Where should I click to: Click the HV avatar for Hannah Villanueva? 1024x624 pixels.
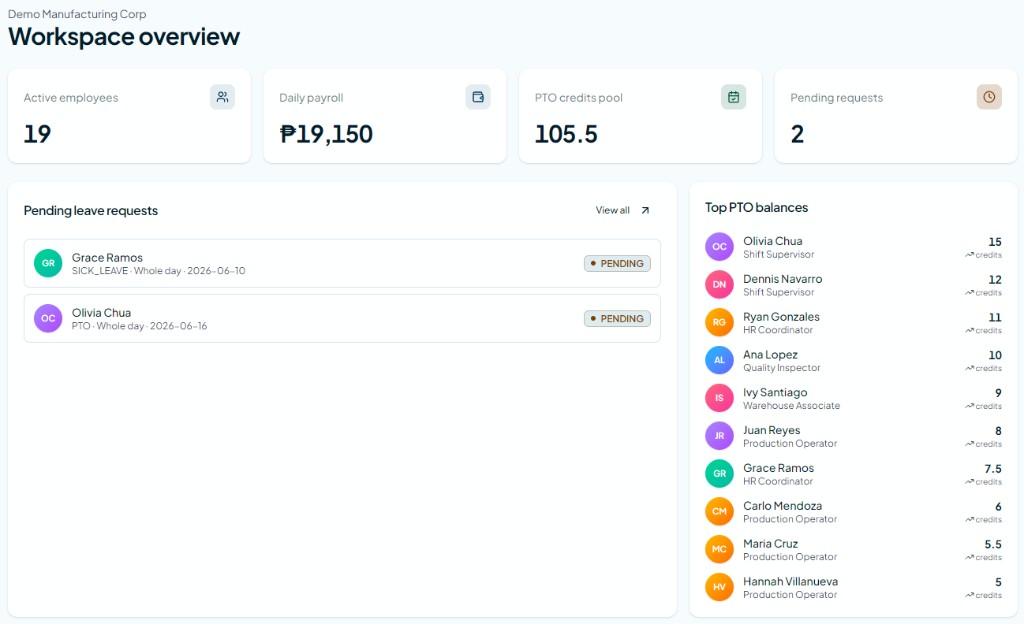[719, 587]
